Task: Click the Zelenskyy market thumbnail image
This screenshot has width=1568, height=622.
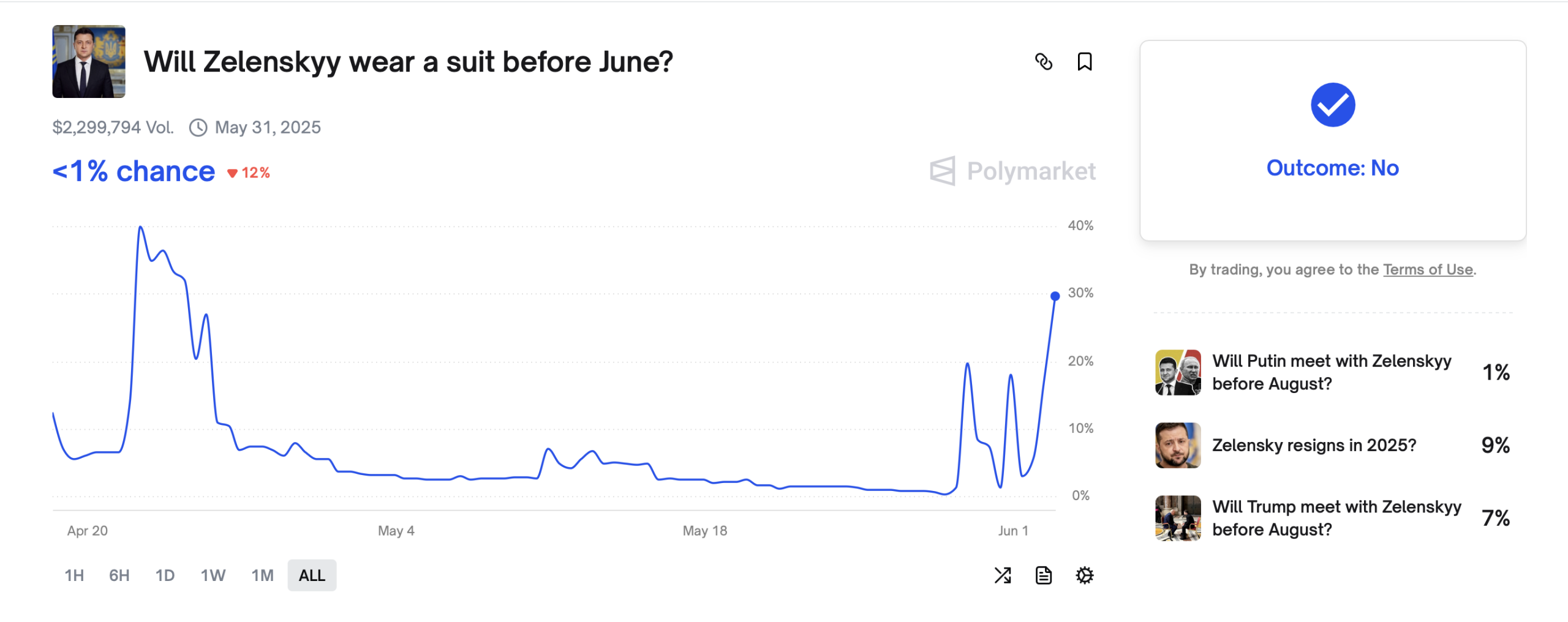Action: (x=89, y=61)
